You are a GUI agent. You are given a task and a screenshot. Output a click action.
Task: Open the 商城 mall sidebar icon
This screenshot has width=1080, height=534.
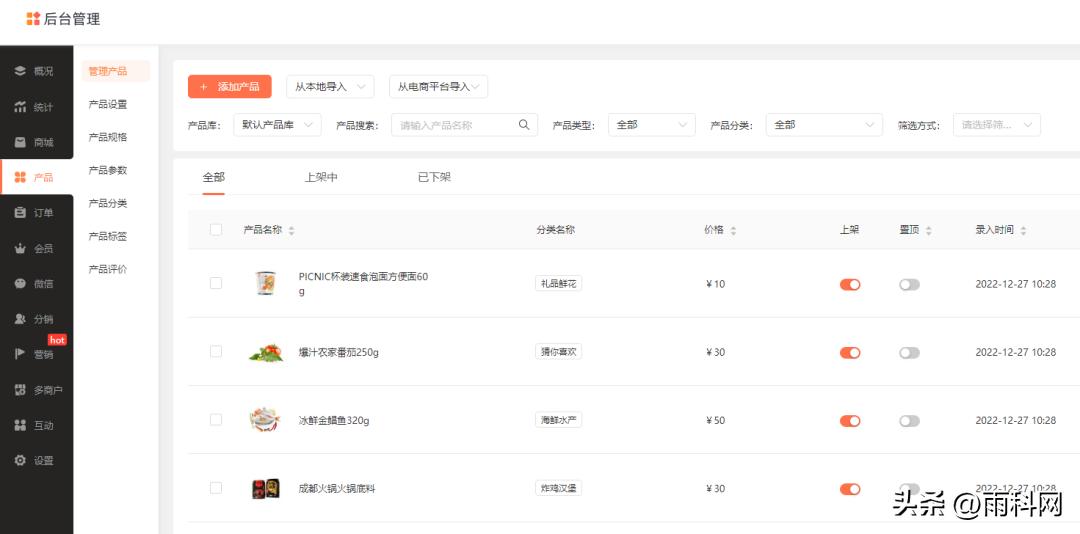(x=20, y=143)
